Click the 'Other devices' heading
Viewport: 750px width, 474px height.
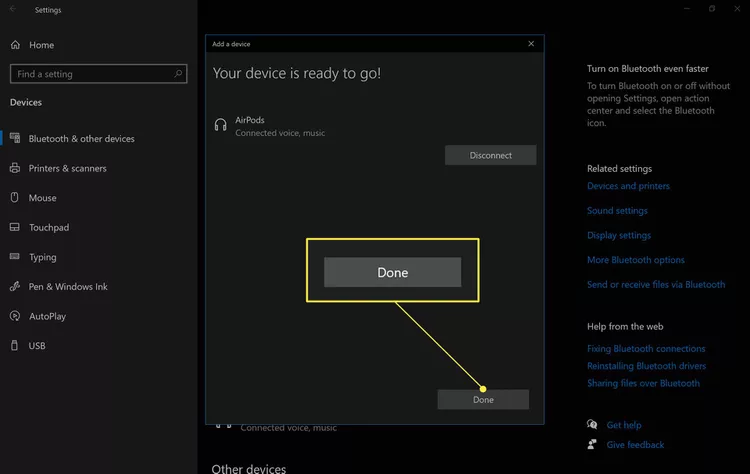coord(249,468)
